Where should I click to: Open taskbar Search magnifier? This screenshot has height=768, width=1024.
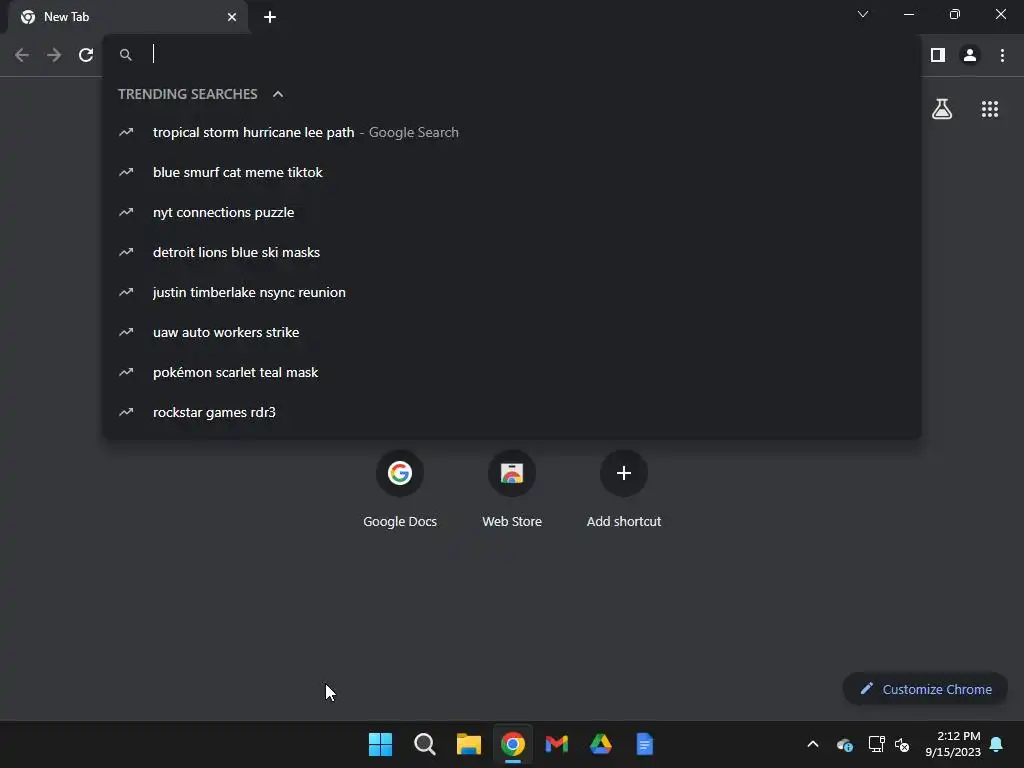click(424, 744)
